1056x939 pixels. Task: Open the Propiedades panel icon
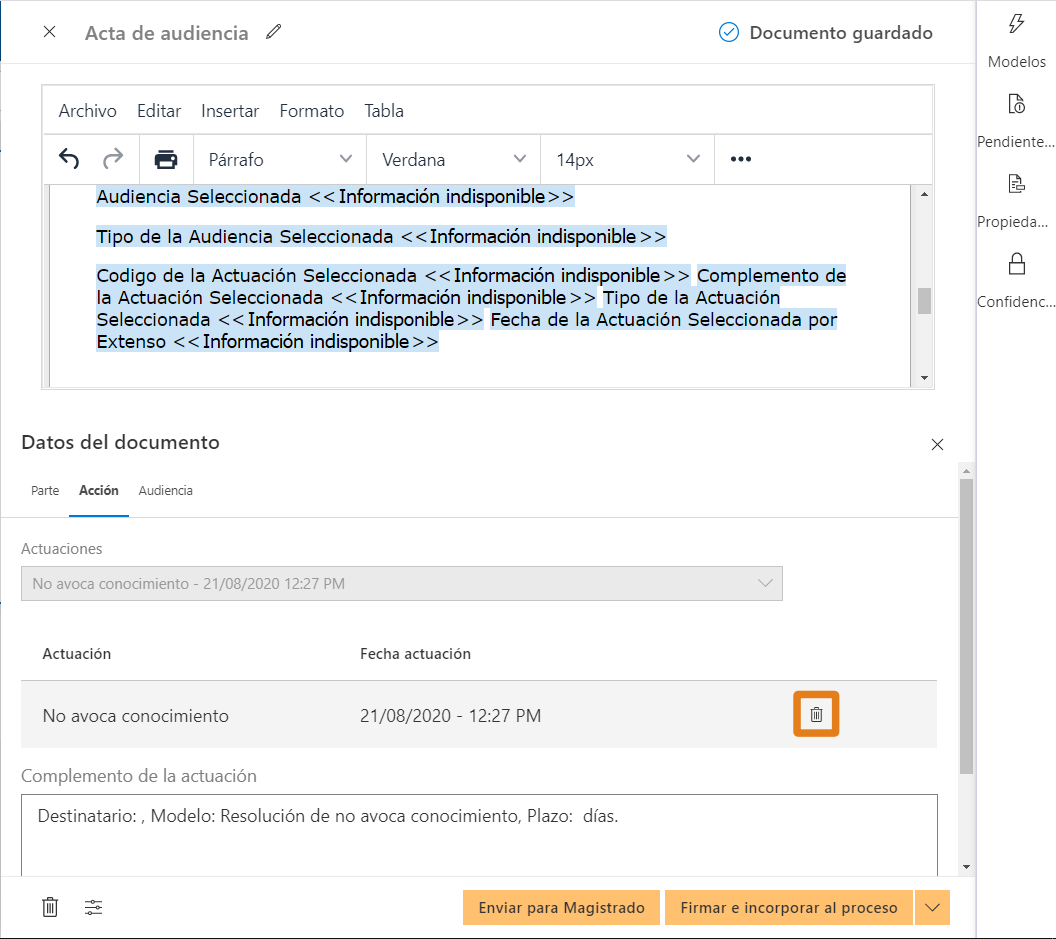coord(1016,184)
